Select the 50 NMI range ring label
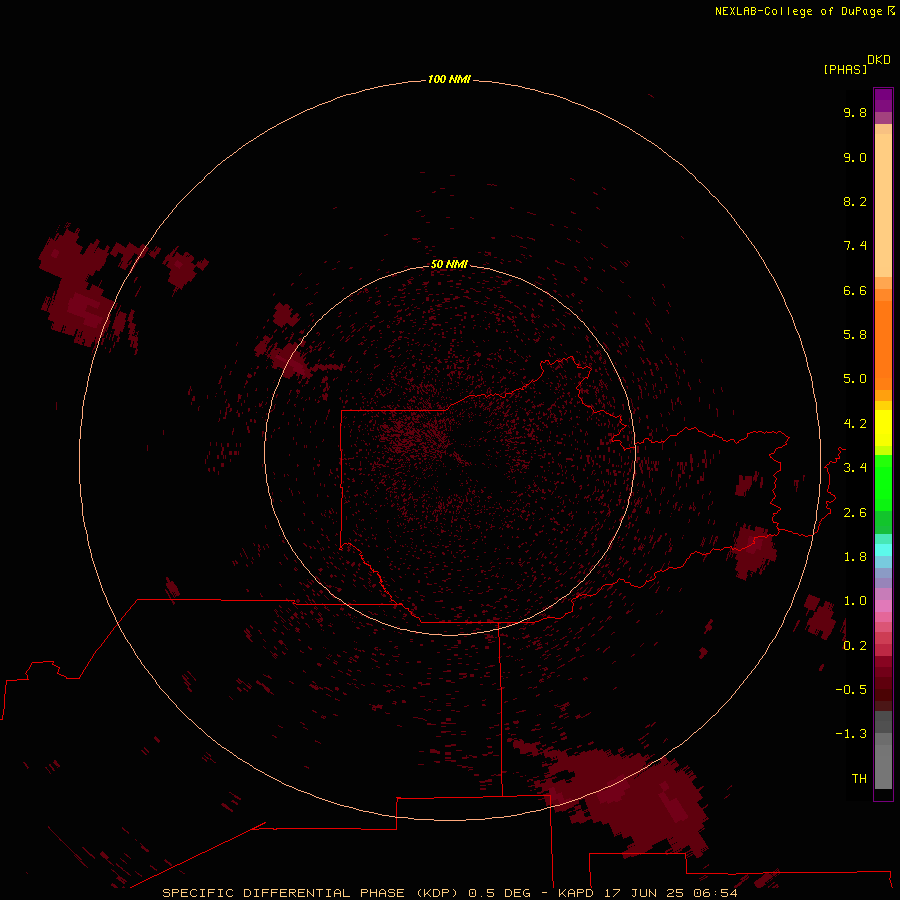 (x=449, y=264)
